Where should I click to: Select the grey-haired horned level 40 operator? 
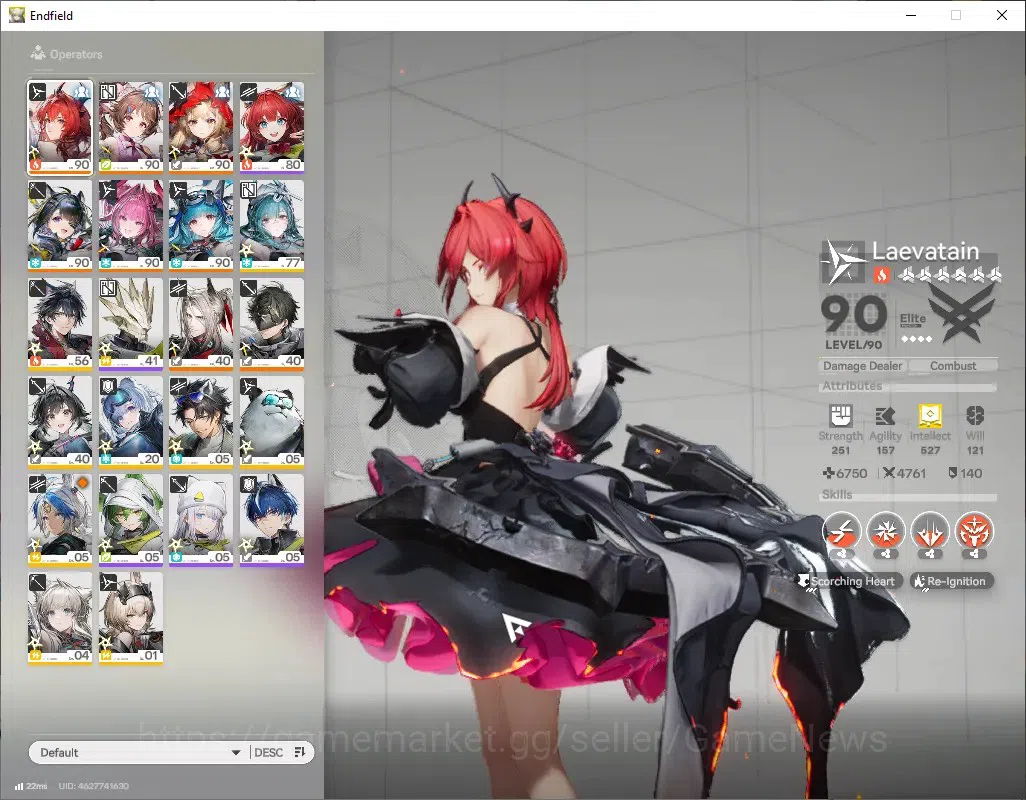(201, 323)
